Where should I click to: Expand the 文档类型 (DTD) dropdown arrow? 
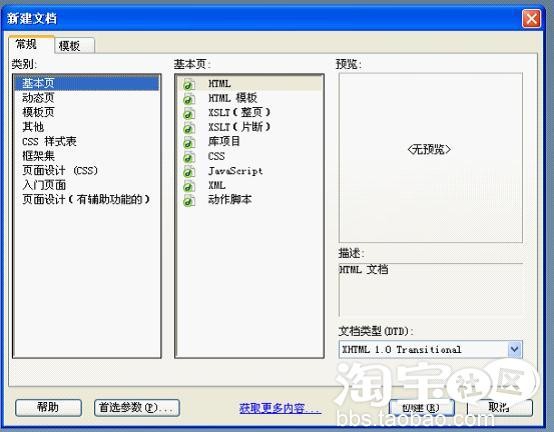click(x=514, y=349)
